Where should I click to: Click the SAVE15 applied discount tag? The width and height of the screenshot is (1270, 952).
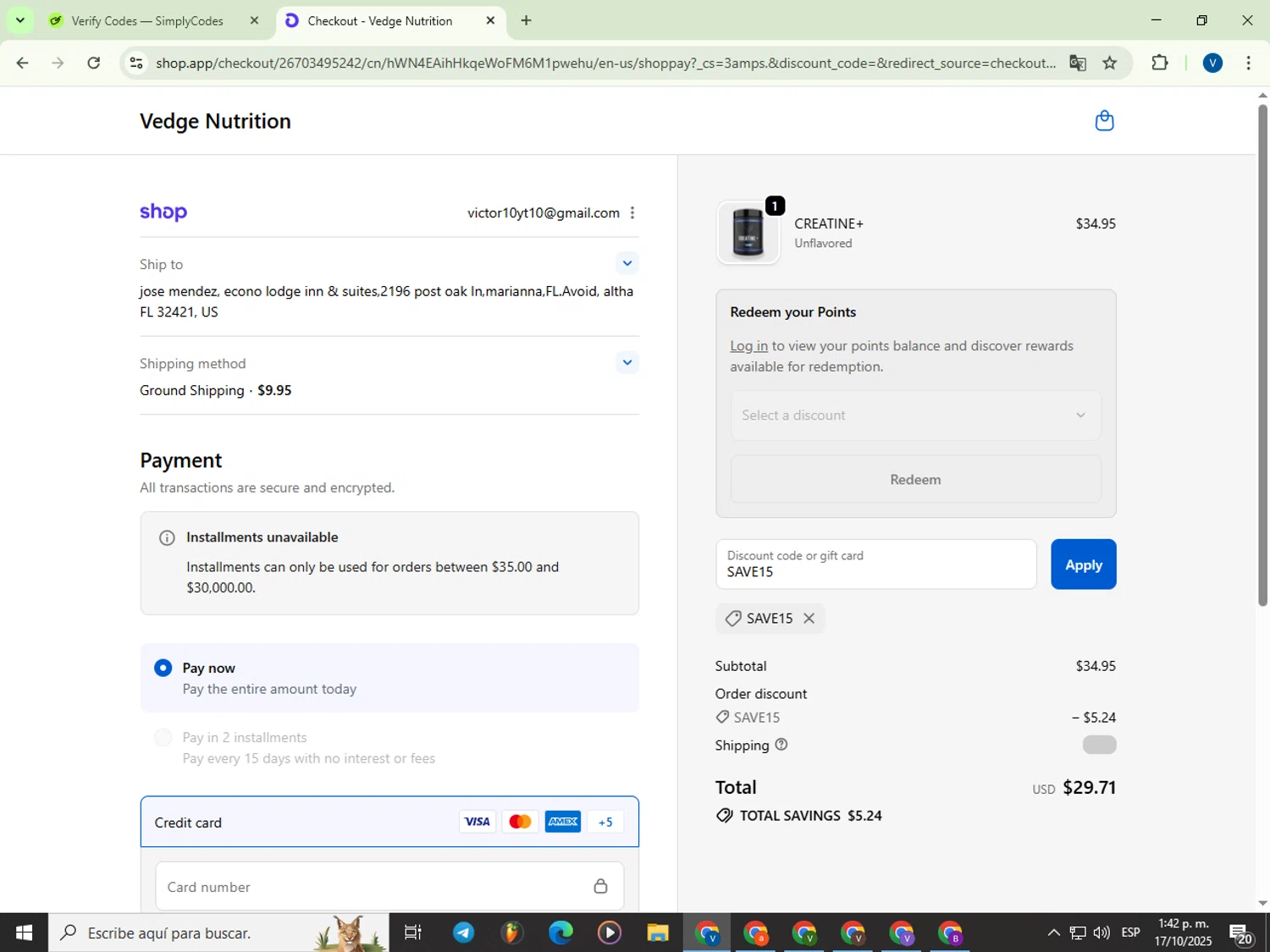(x=770, y=619)
